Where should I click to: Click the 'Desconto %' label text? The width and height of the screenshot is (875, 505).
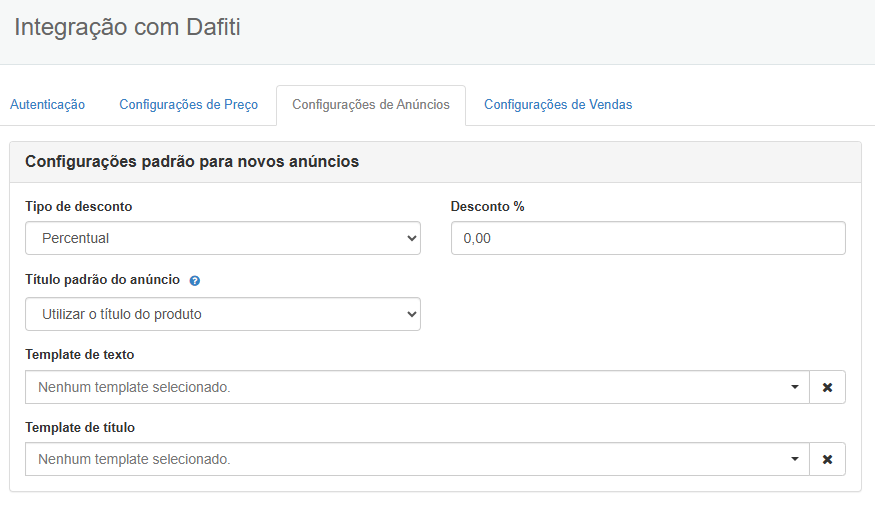[488, 207]
